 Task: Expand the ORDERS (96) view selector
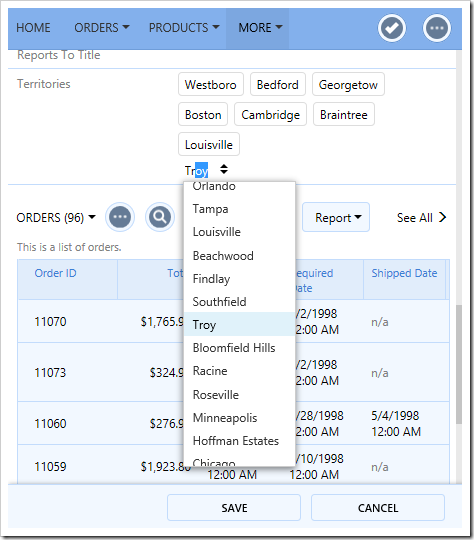point(56,218)
